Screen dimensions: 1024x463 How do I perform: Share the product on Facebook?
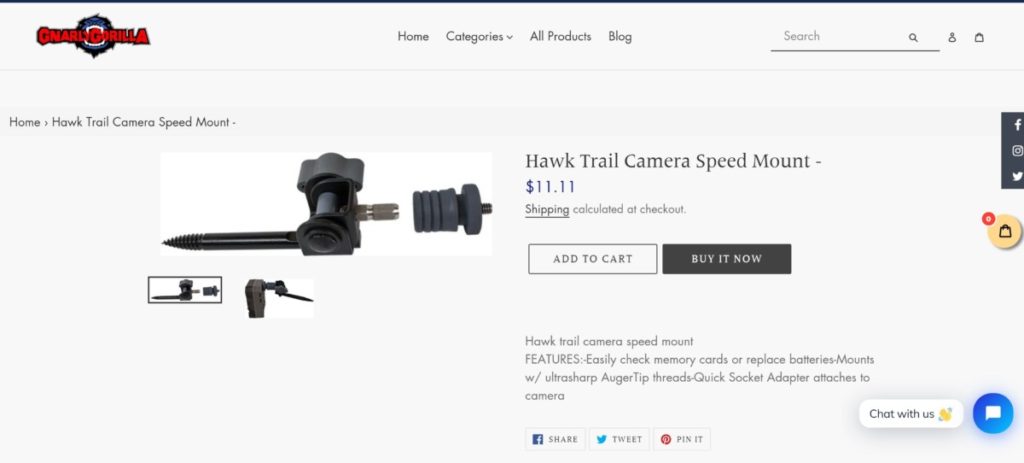pos(555,439)
